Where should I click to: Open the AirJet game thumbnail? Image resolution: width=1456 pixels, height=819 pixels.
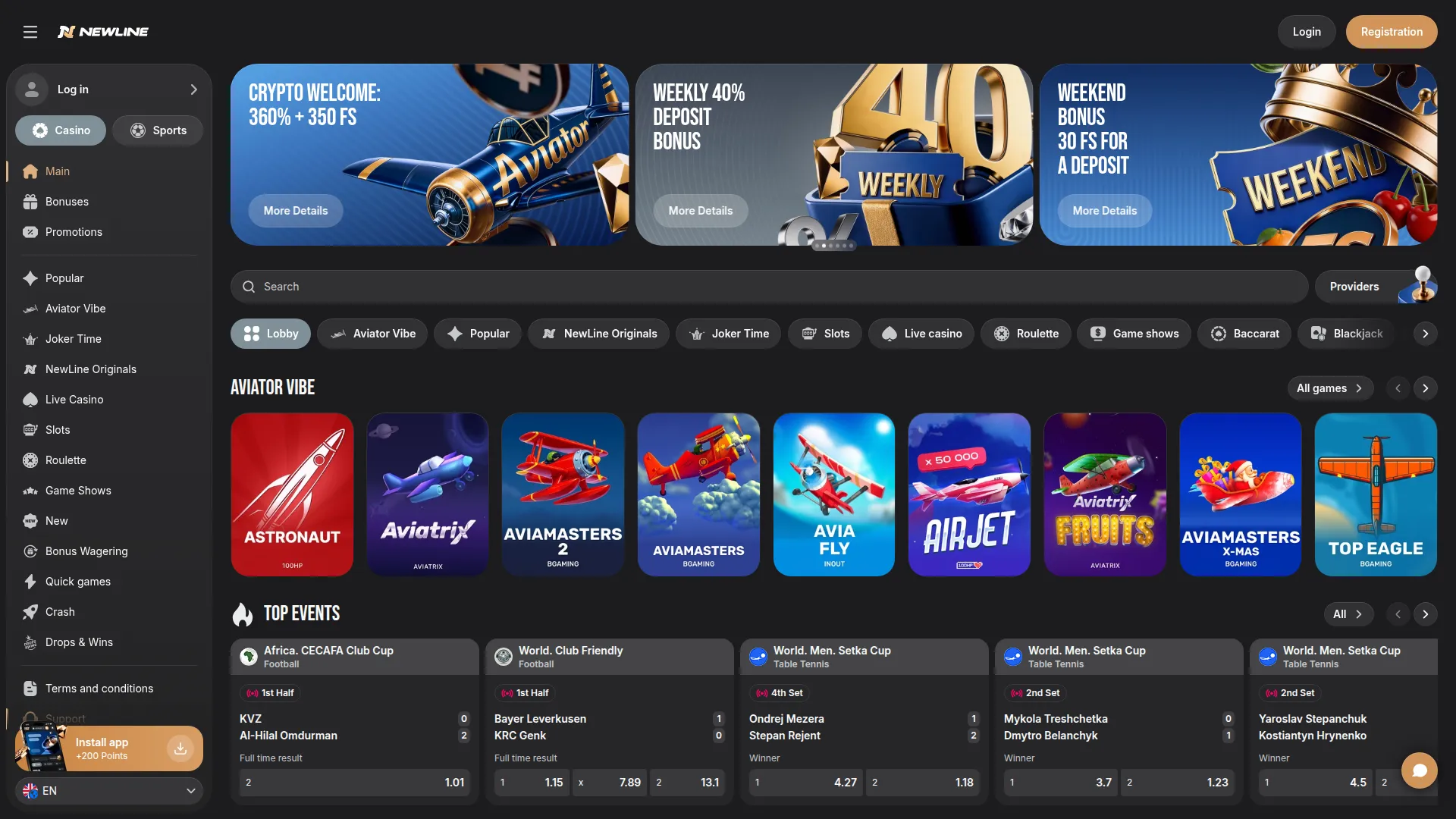click(x=969, y=494)
